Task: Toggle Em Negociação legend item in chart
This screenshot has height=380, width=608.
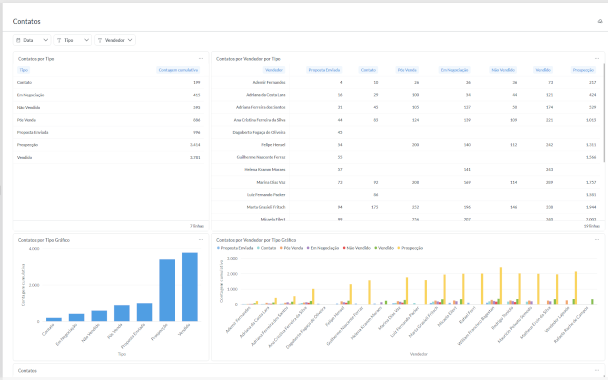Action: pyautogui.click(x=323, y=248)
